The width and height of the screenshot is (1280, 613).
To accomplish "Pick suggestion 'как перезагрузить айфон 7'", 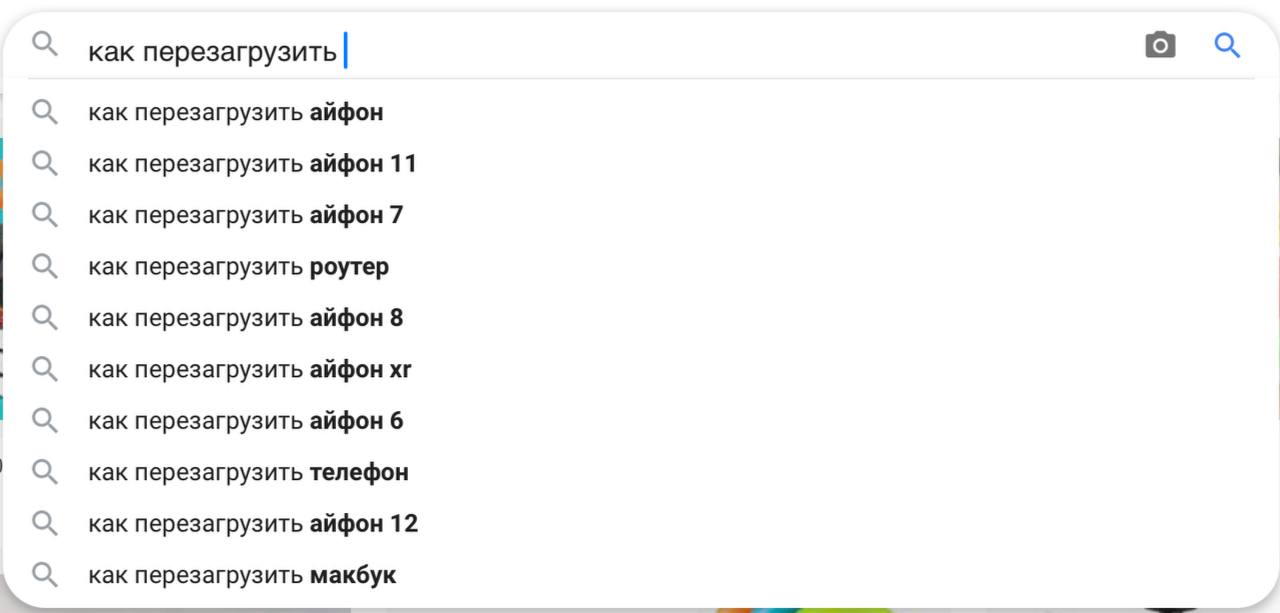I will (640, 215).
